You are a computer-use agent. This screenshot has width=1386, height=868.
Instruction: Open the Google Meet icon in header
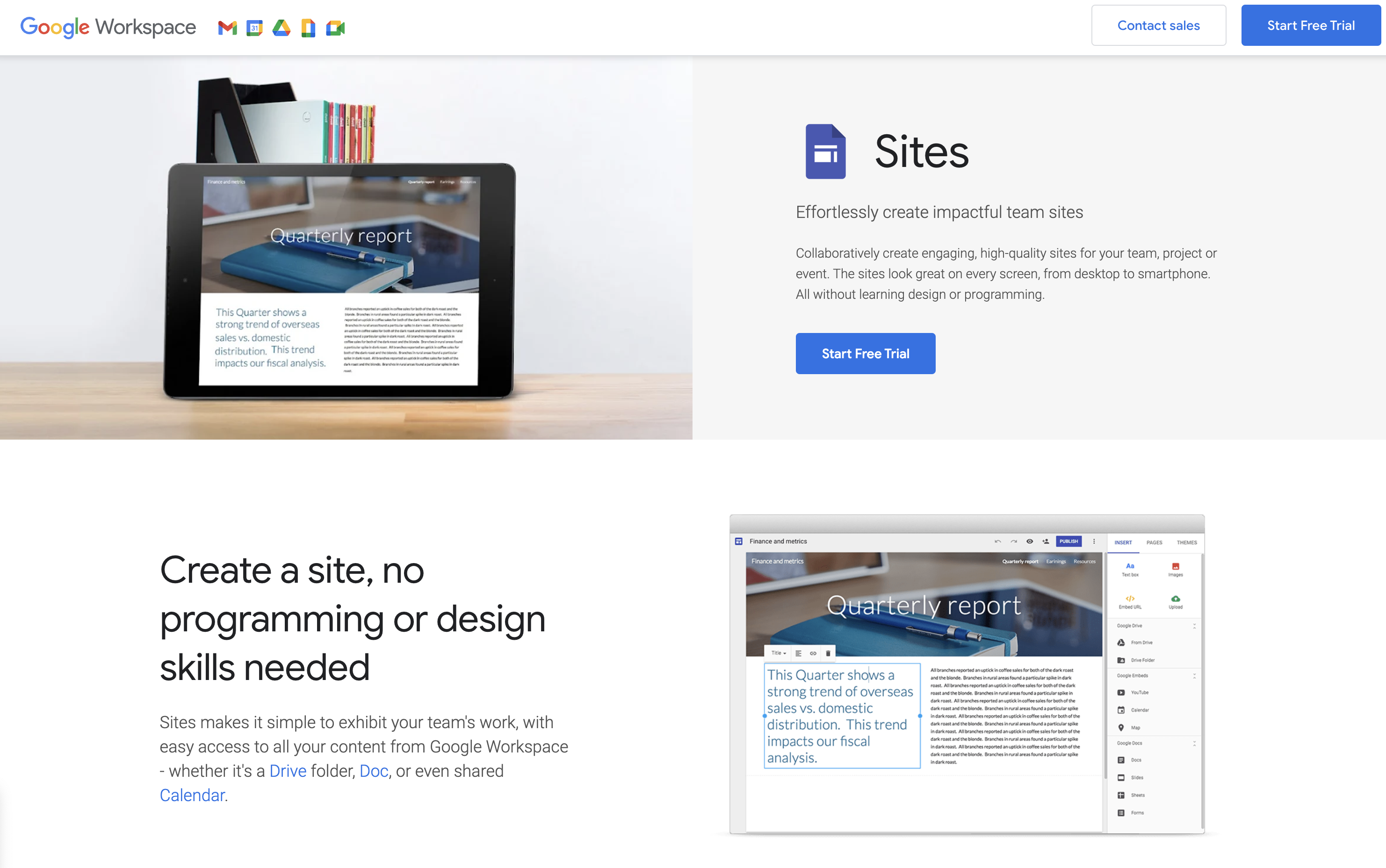tap(335, 28)
